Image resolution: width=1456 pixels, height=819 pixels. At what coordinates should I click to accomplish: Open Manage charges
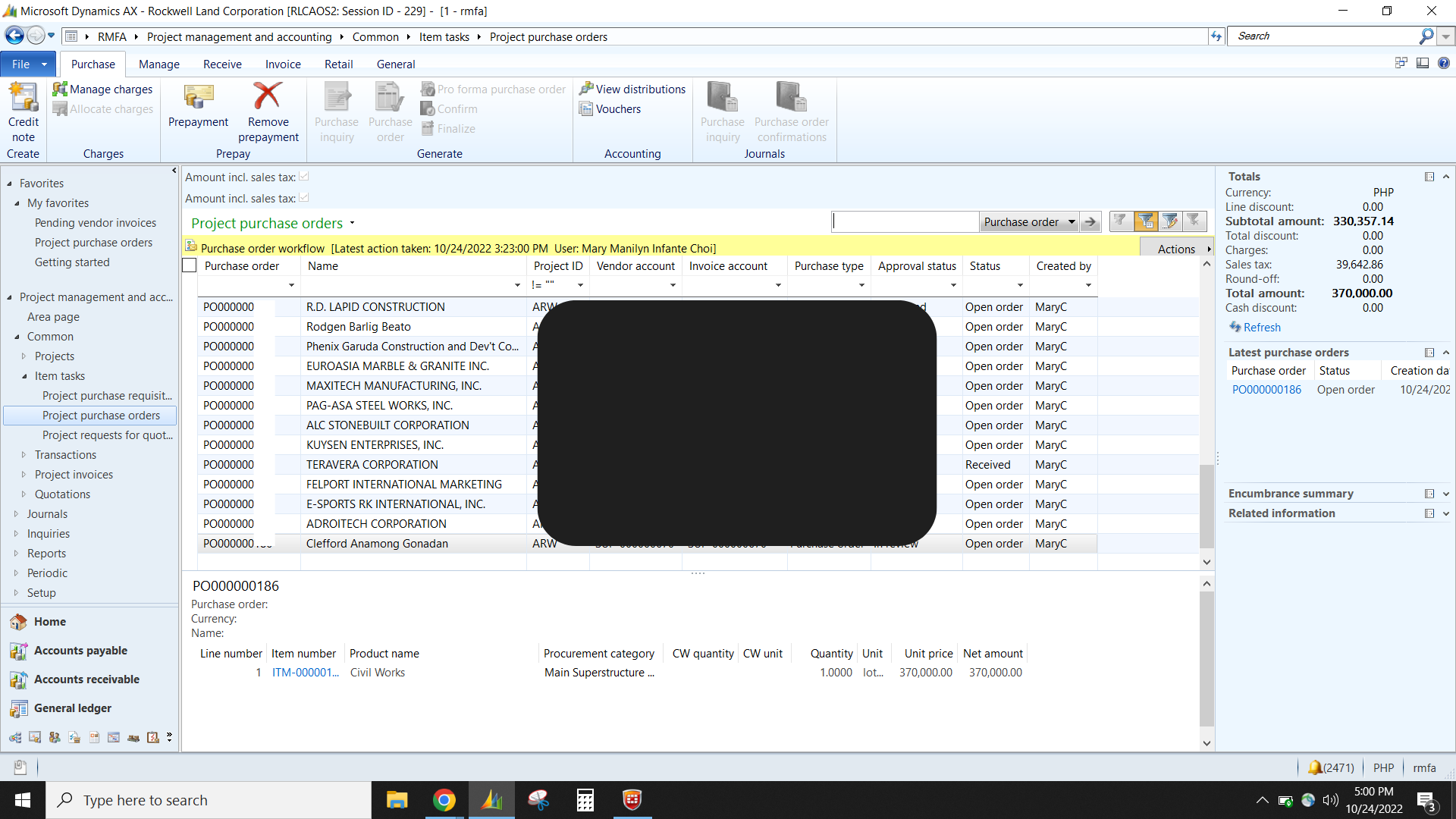click(102, 89)
